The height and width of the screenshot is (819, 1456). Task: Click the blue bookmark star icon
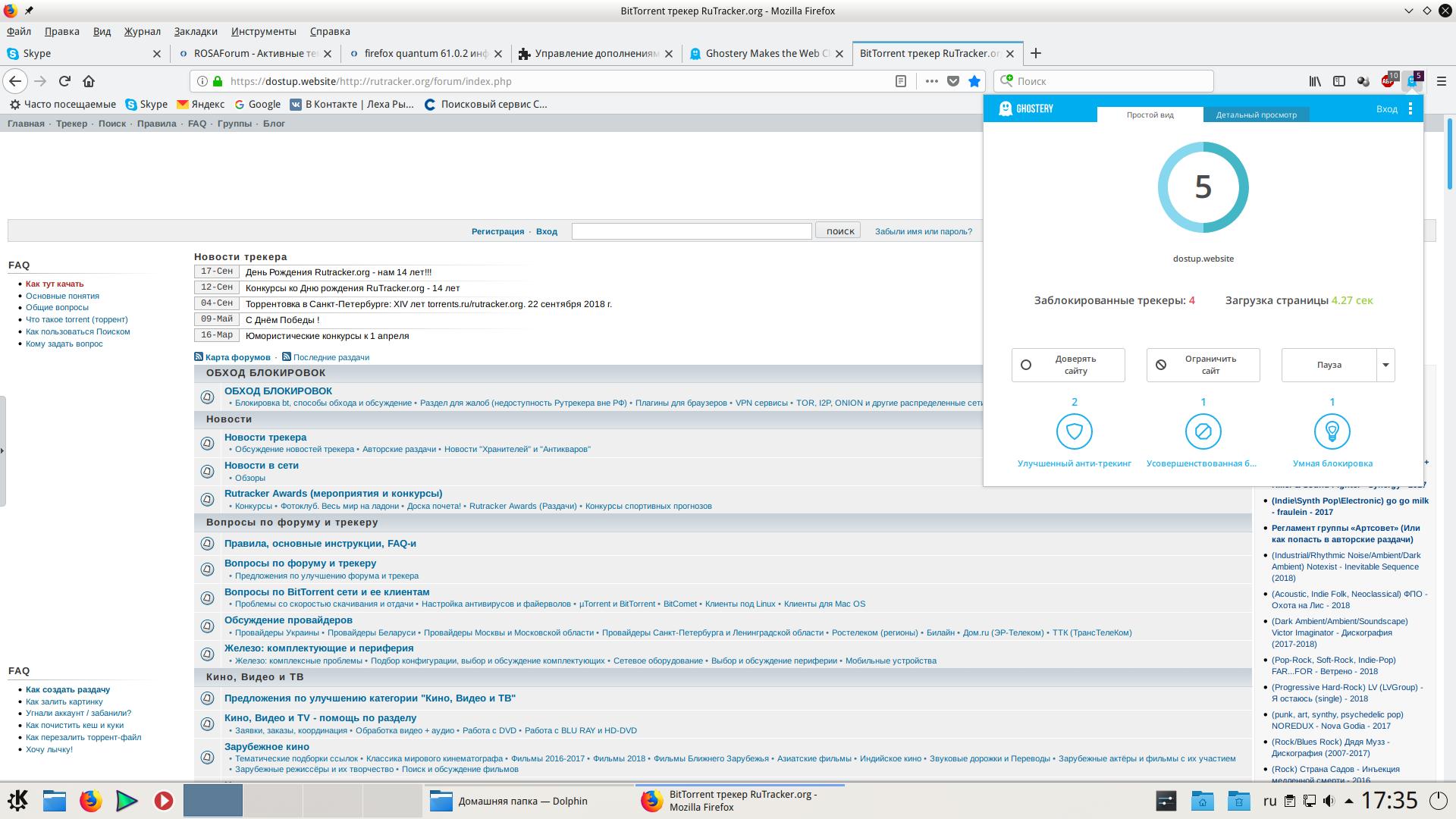974,81
